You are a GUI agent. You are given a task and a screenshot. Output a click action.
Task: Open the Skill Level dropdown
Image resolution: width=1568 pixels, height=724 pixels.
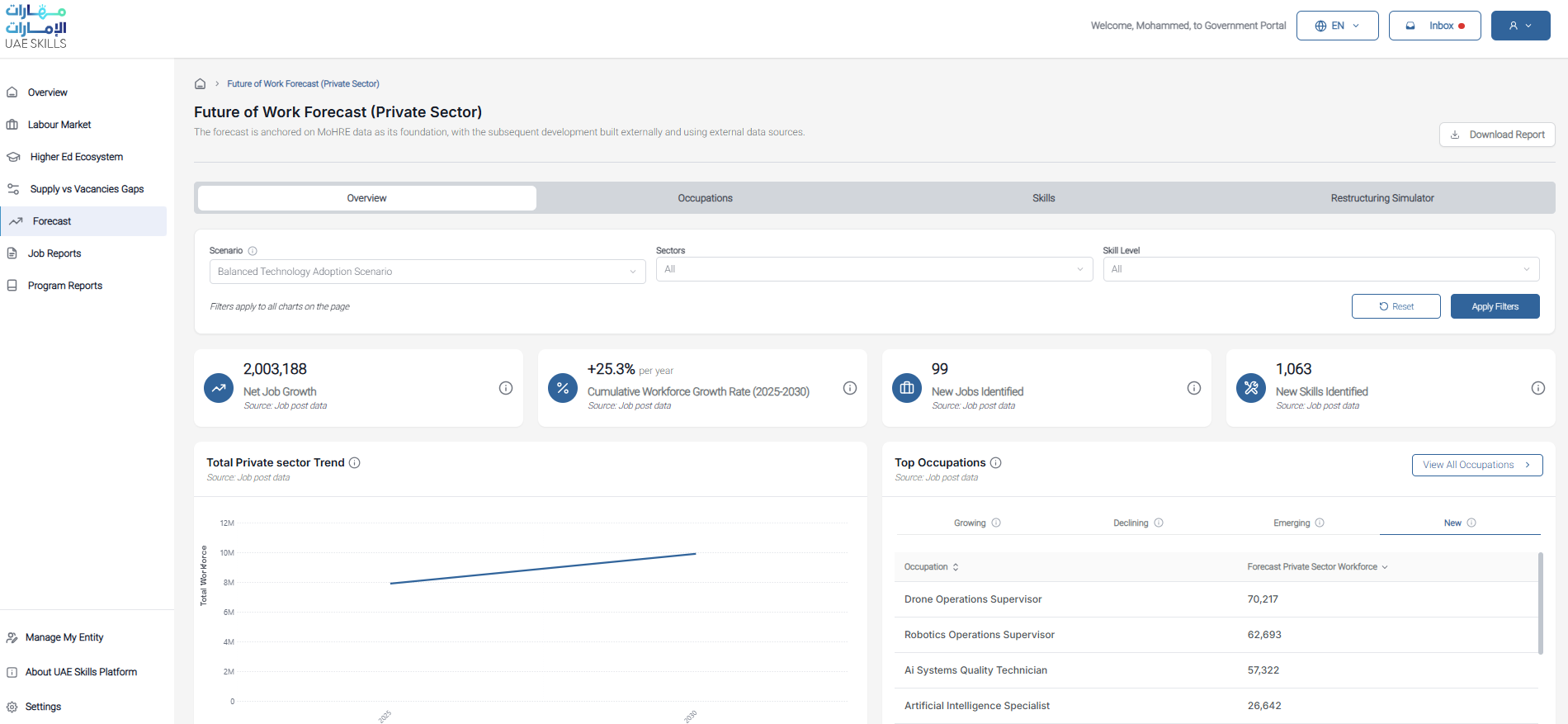[x=1321, y=269]
